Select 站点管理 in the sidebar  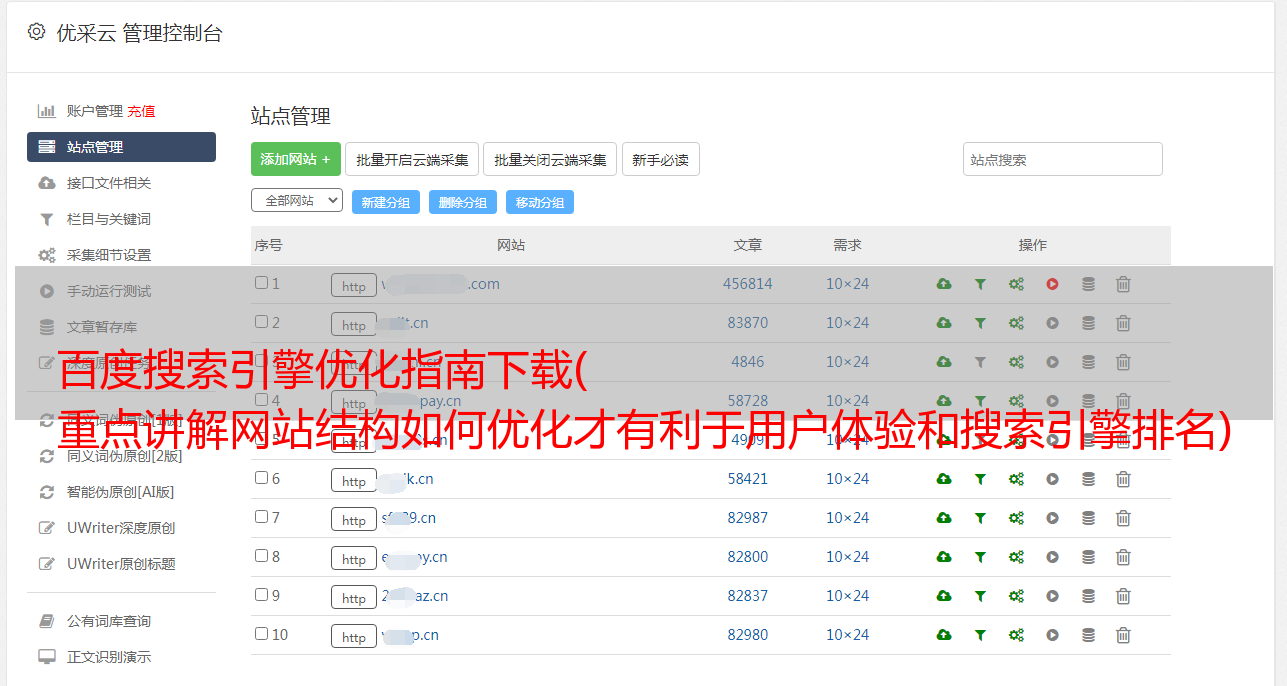click(x=121, y=147)
